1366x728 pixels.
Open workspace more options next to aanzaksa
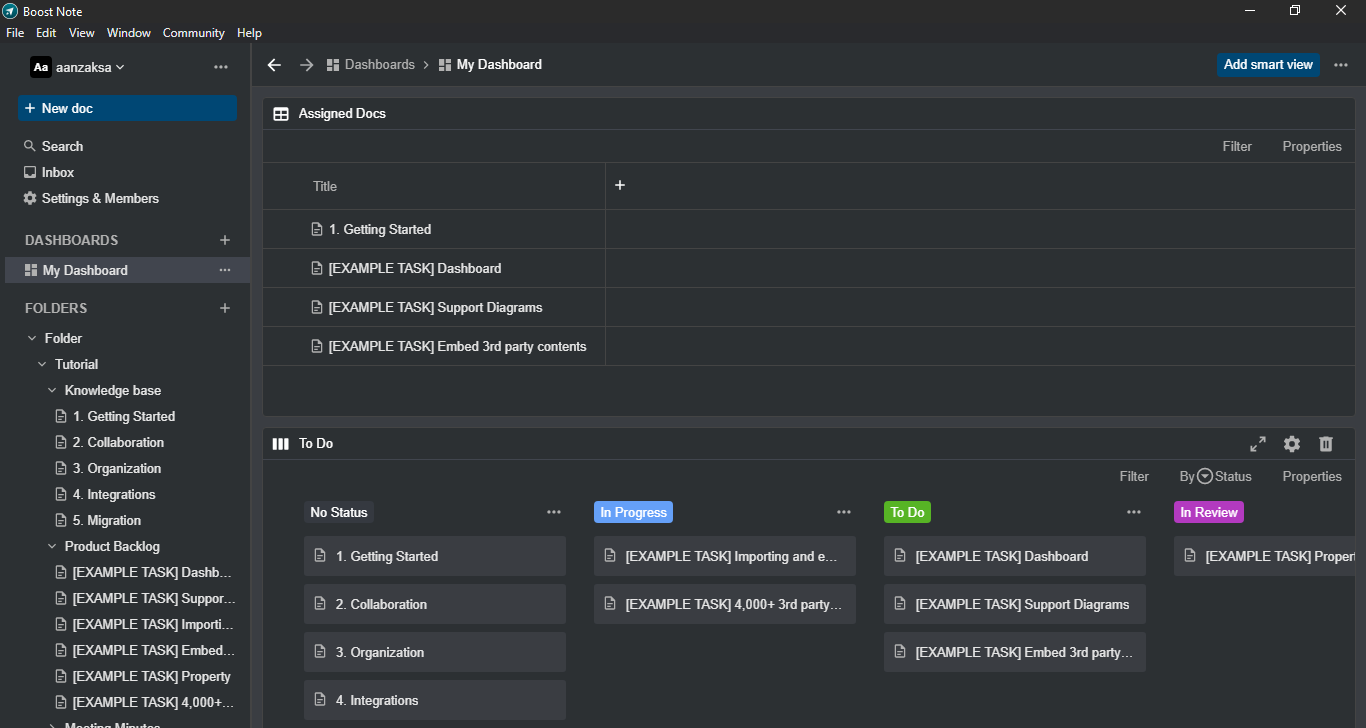tap(221, 67)
